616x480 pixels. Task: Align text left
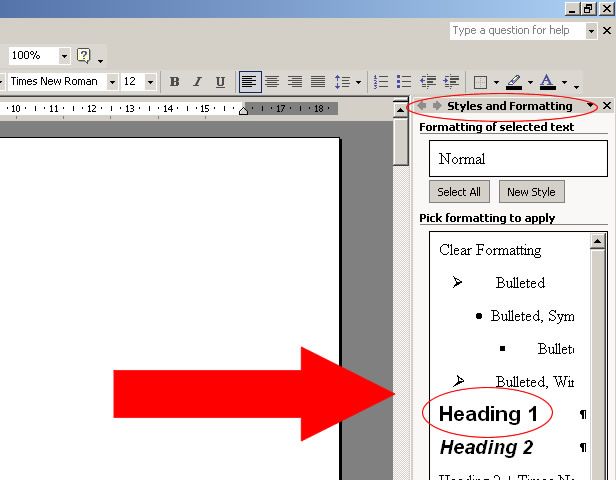coord(249,82)
